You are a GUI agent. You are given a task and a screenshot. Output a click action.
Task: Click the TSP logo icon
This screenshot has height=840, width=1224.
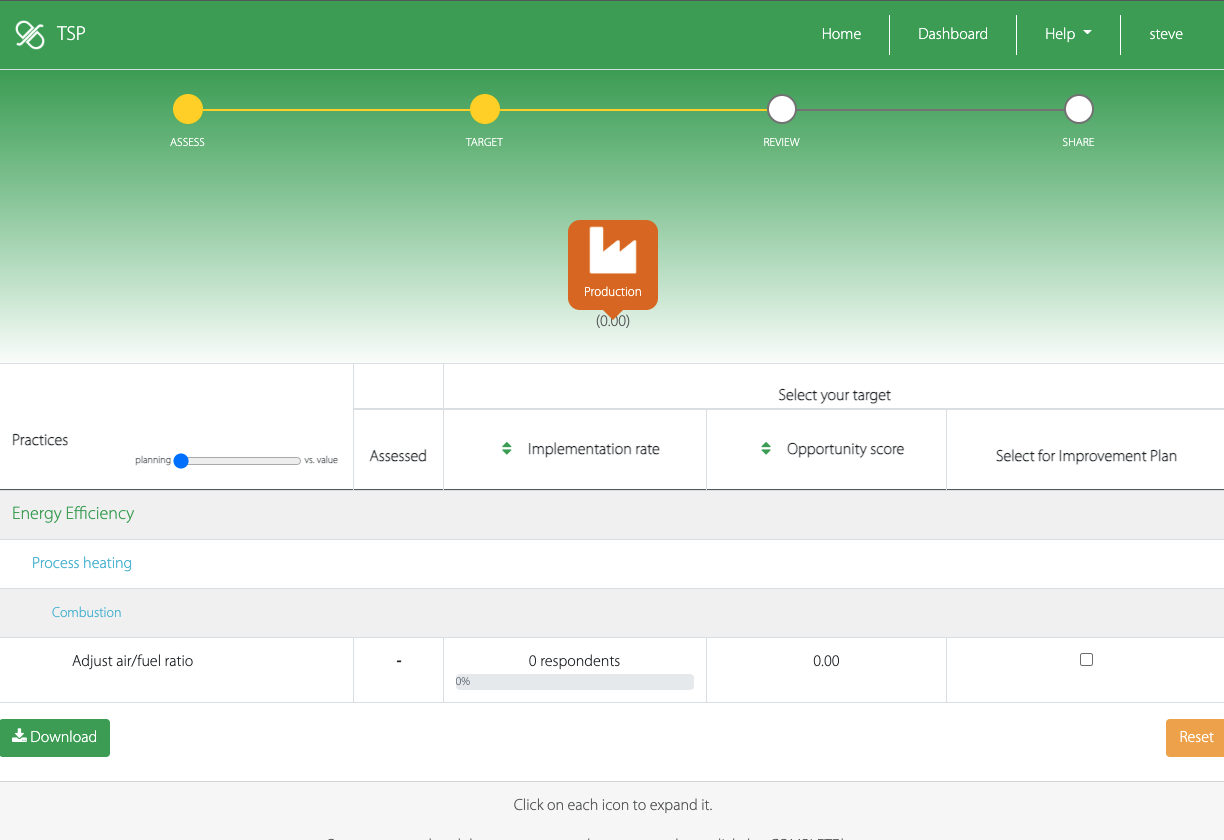pos(30,35)
